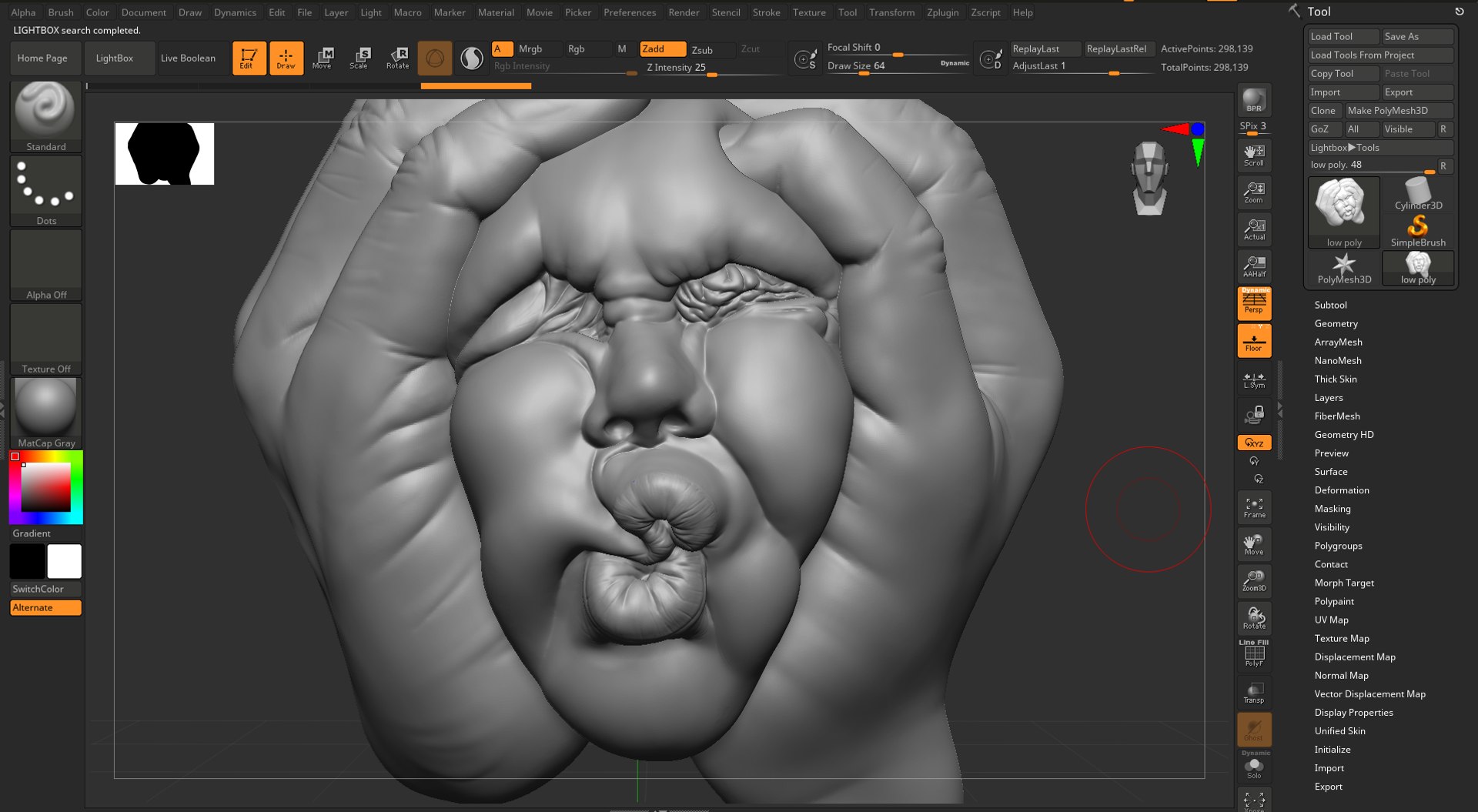This screenshot has height=812, width=1478.
Task: Expand the Masking section
Action: (1332, 509)
